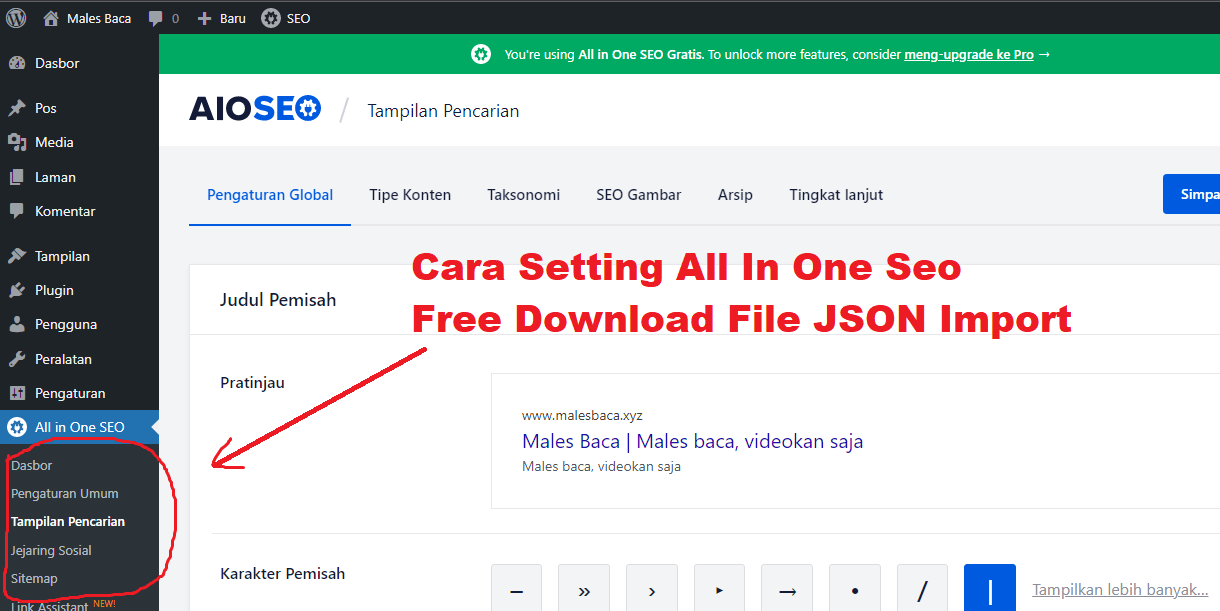The image size is (1220, 611).
Task: Click the Tampilan paintbrush icon
Action: tap(17, 256)
